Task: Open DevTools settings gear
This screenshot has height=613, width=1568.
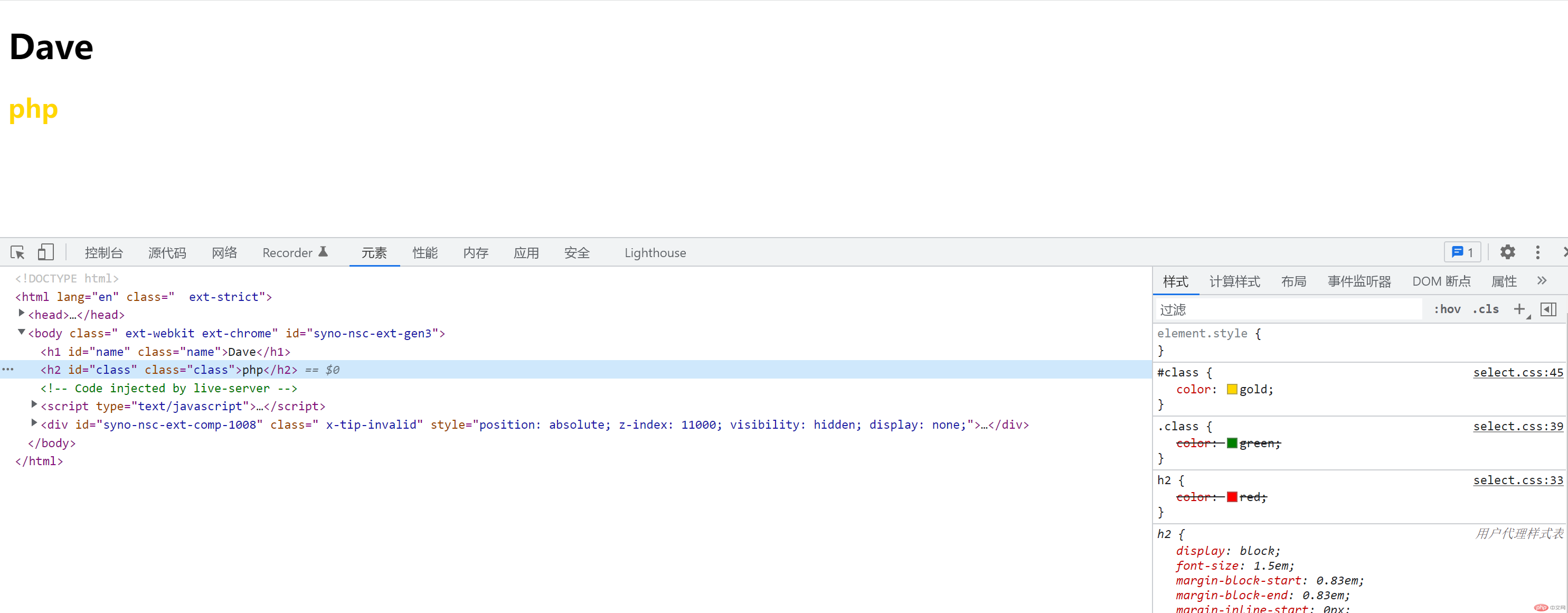Action: [x=1507, y=252]
